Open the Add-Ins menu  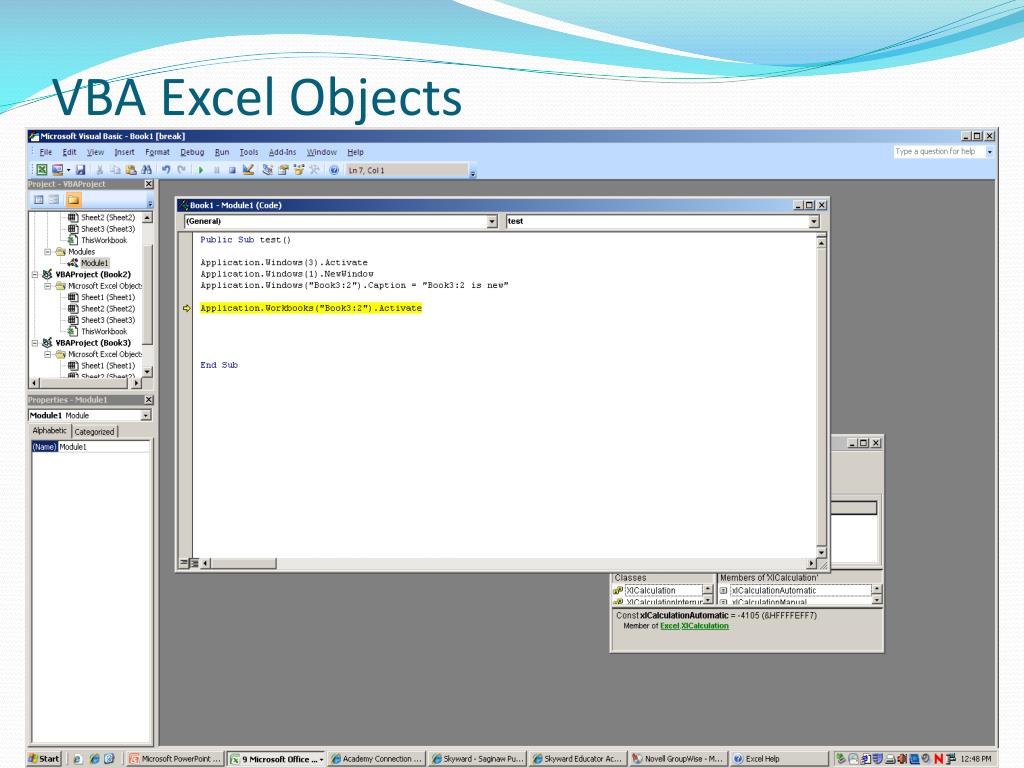(x=282, y=152)
